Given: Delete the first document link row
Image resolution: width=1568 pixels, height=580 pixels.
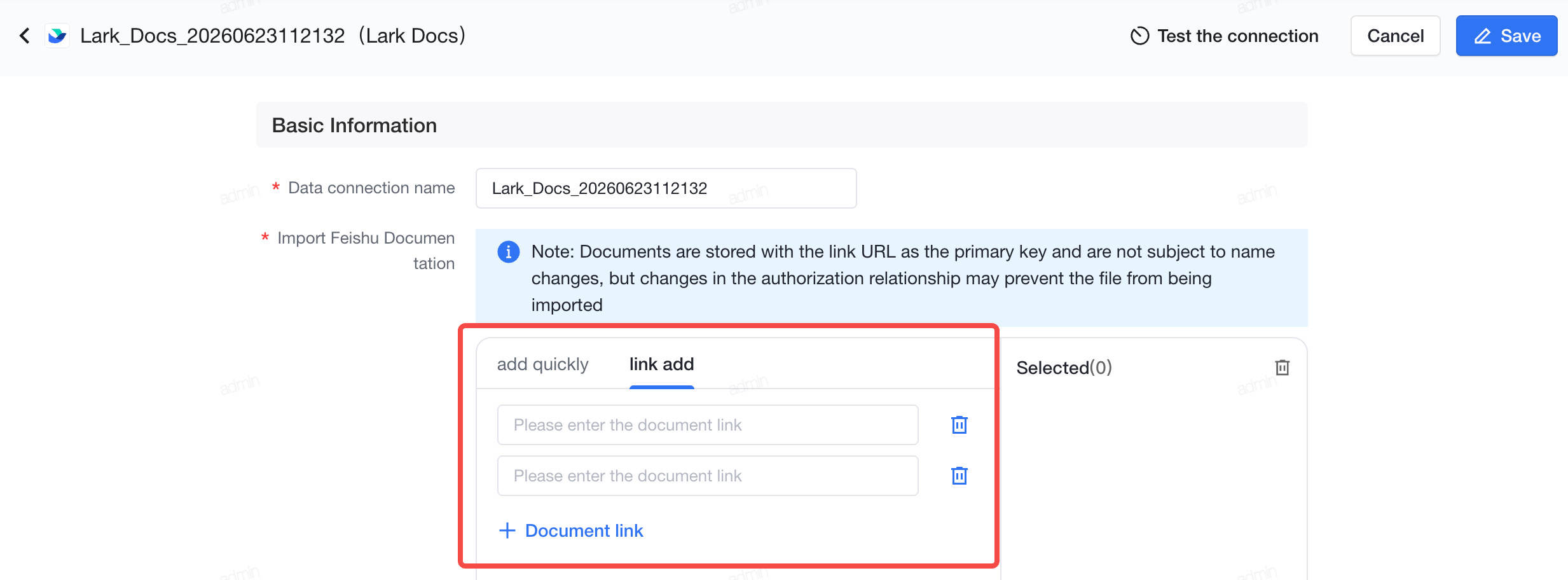Looking at the screenshot, I should (x=959, y=425).
